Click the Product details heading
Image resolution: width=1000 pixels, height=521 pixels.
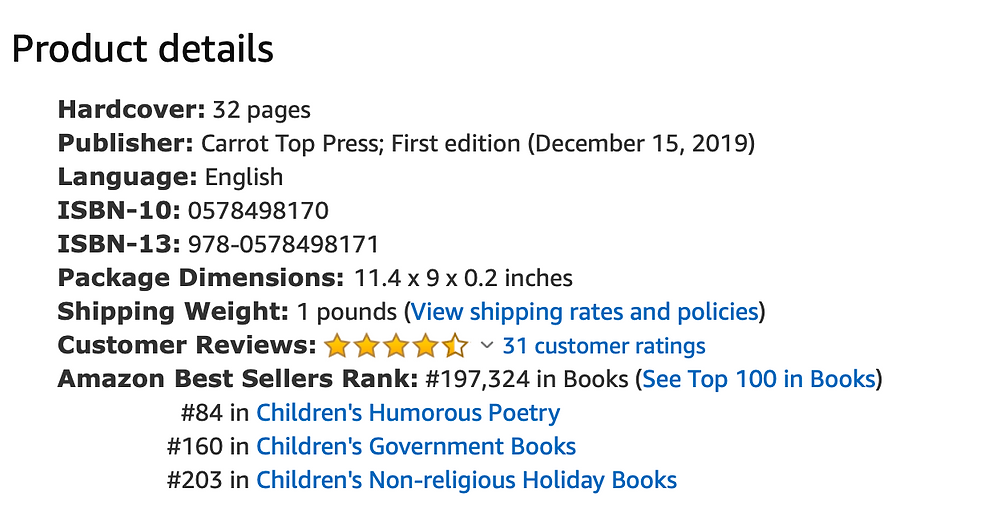[143, 49]
